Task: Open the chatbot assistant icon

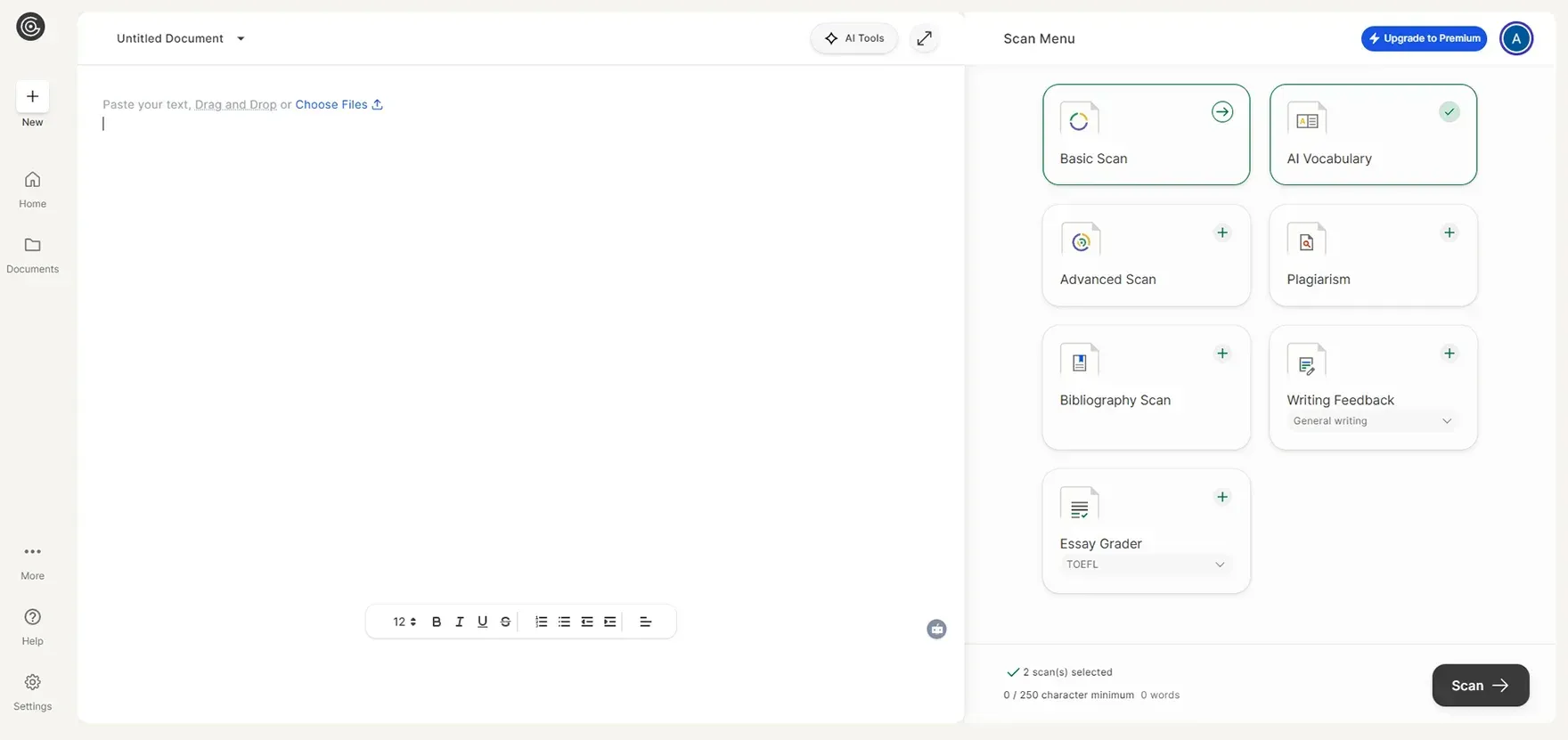Action: click(x=936, y=630)
